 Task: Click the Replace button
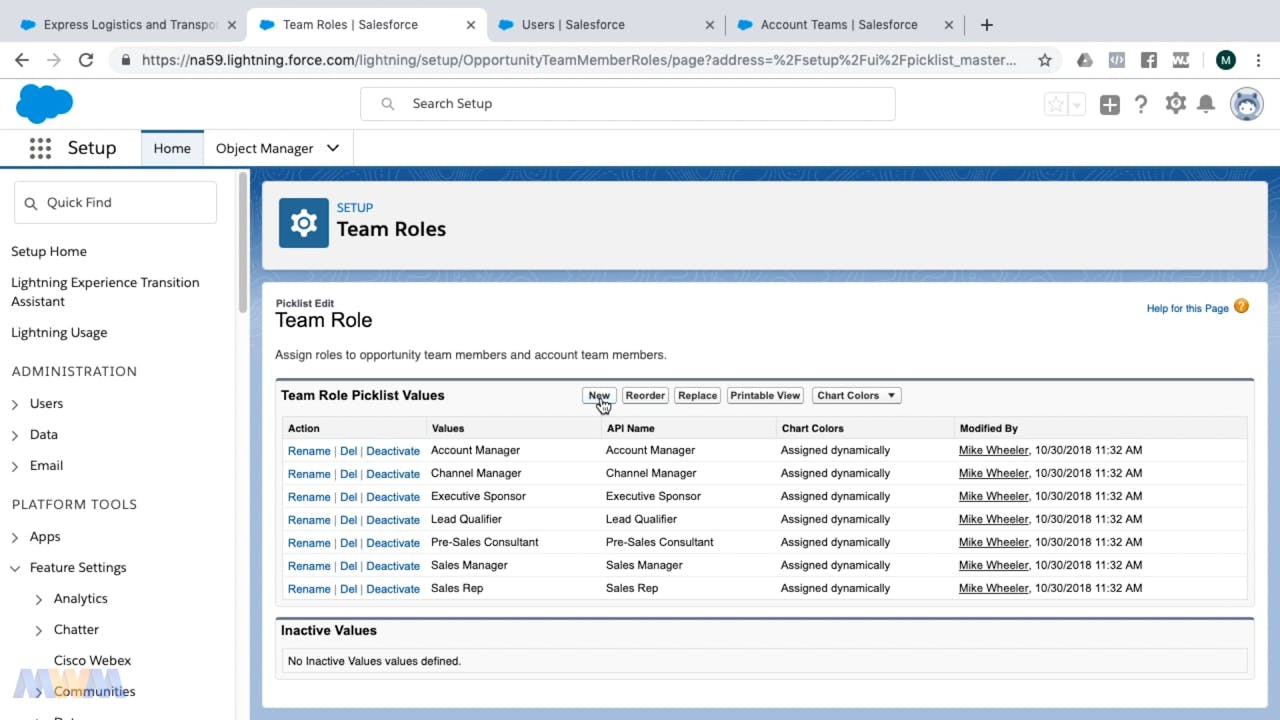point(697,396)
